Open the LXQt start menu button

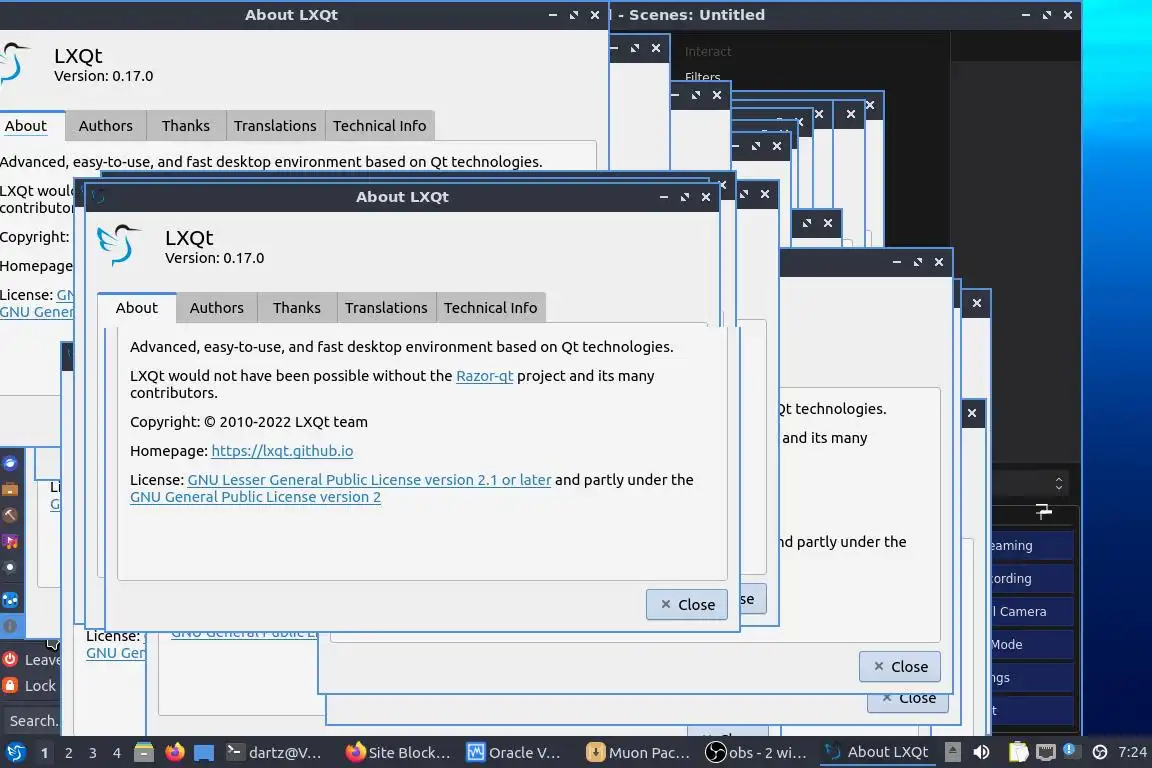(x=15, y=752)
